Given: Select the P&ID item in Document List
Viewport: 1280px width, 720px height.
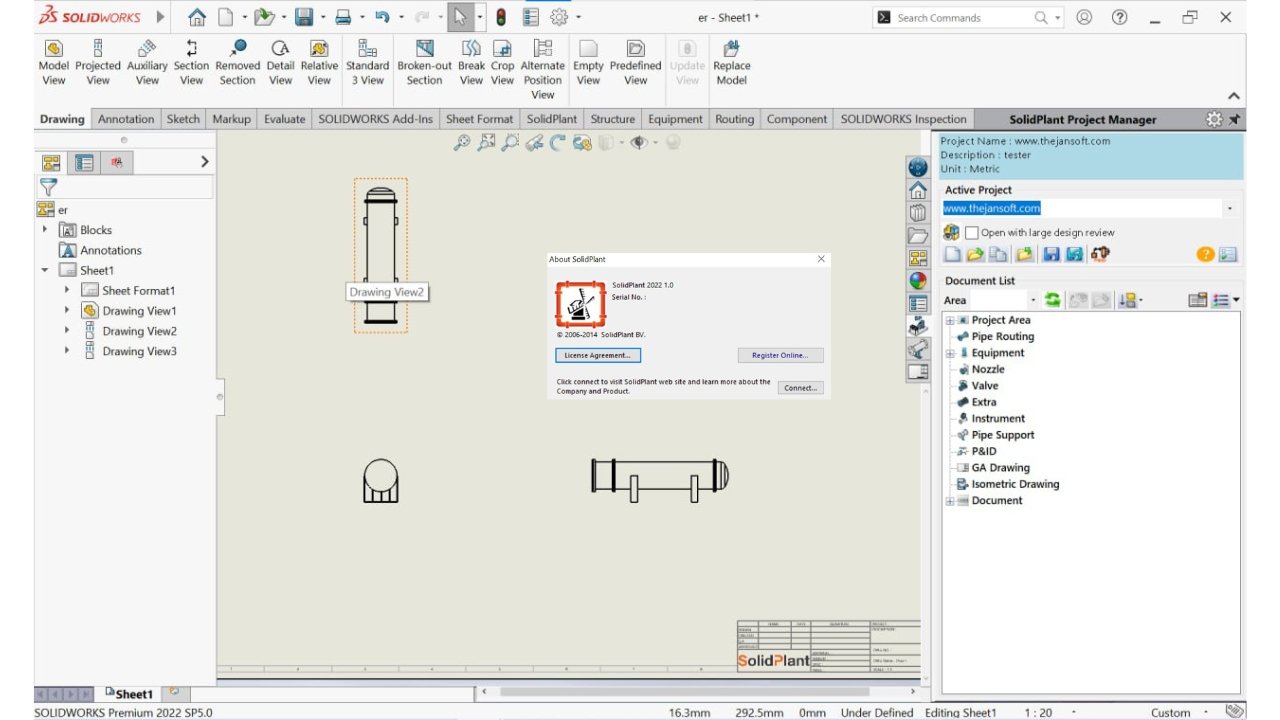Looking at the screenshot, I should coord(984,451).
